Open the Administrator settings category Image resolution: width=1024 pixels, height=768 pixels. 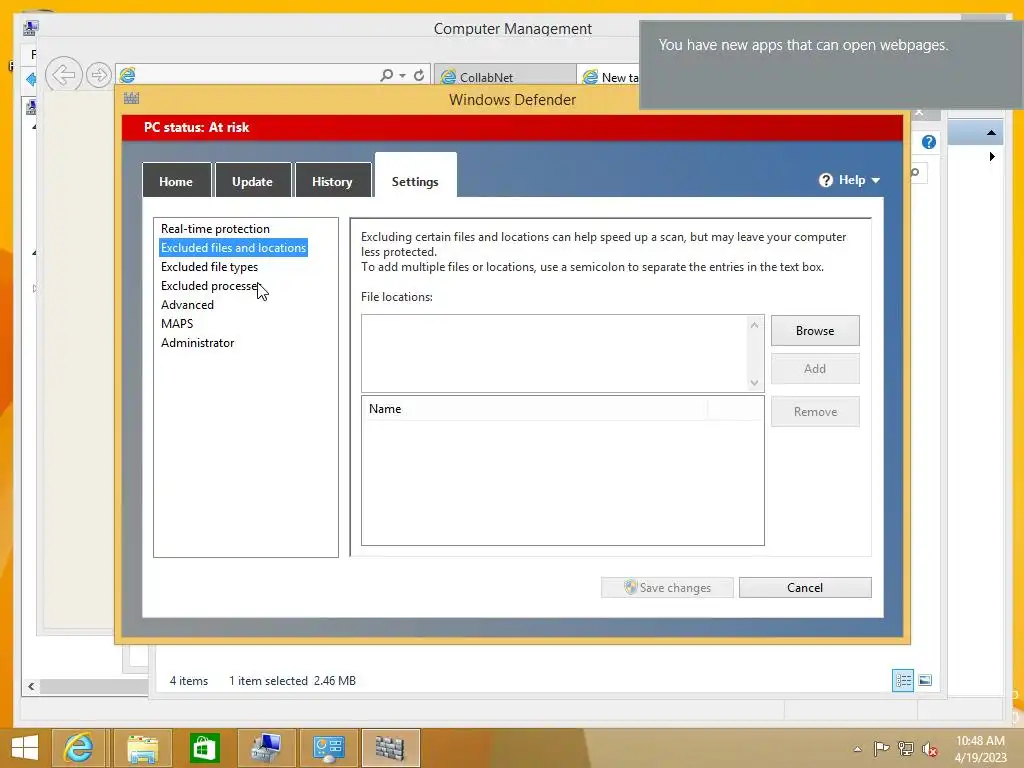pos(197,342)
